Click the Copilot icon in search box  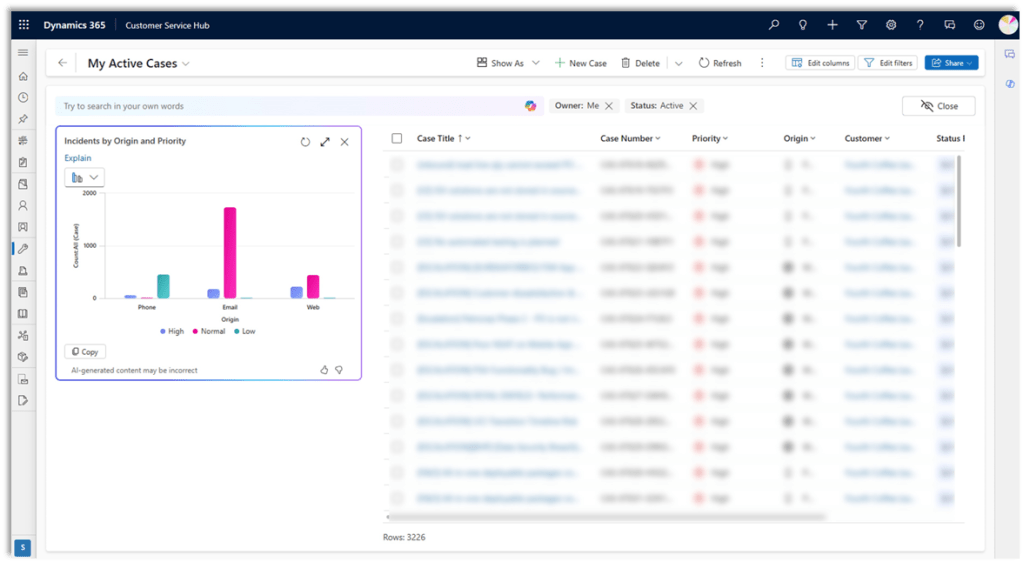pyautogui.click(x=531, y=106)
